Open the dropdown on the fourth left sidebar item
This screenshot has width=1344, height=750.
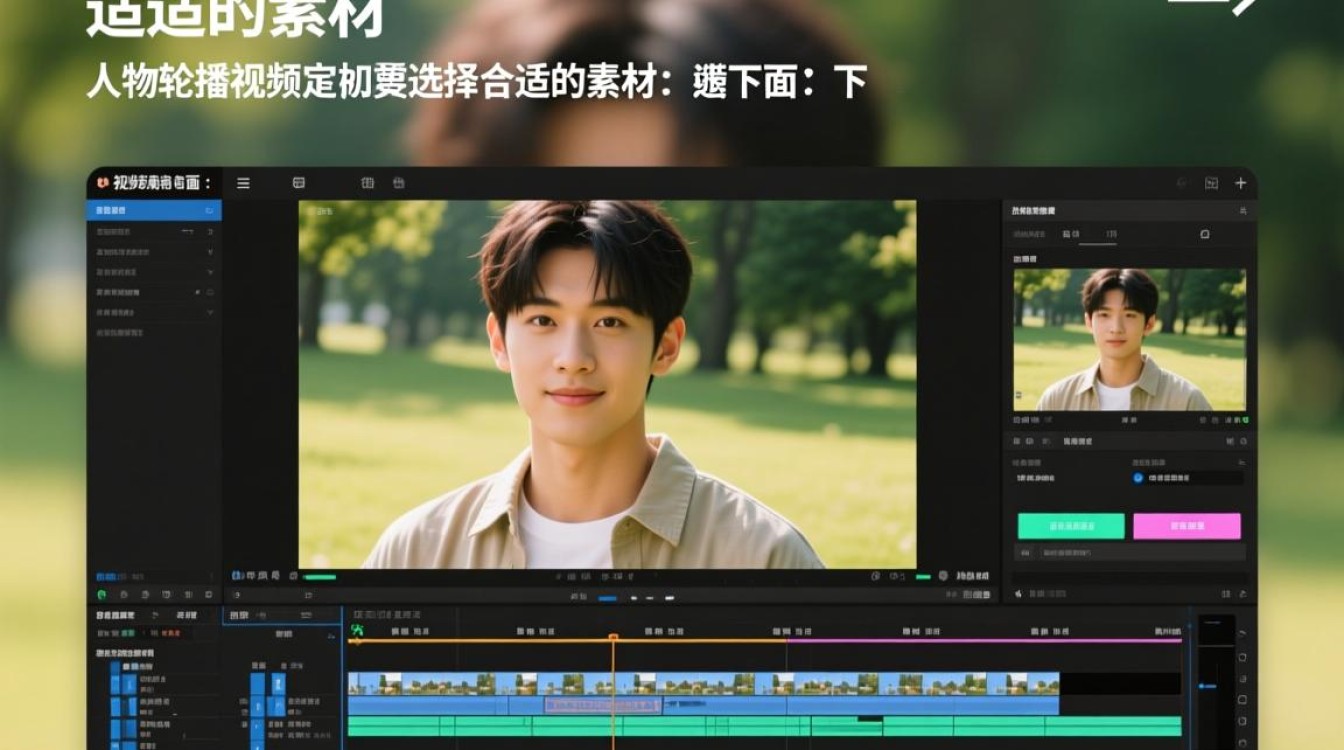pyautogui.click(x=209, y=272)
